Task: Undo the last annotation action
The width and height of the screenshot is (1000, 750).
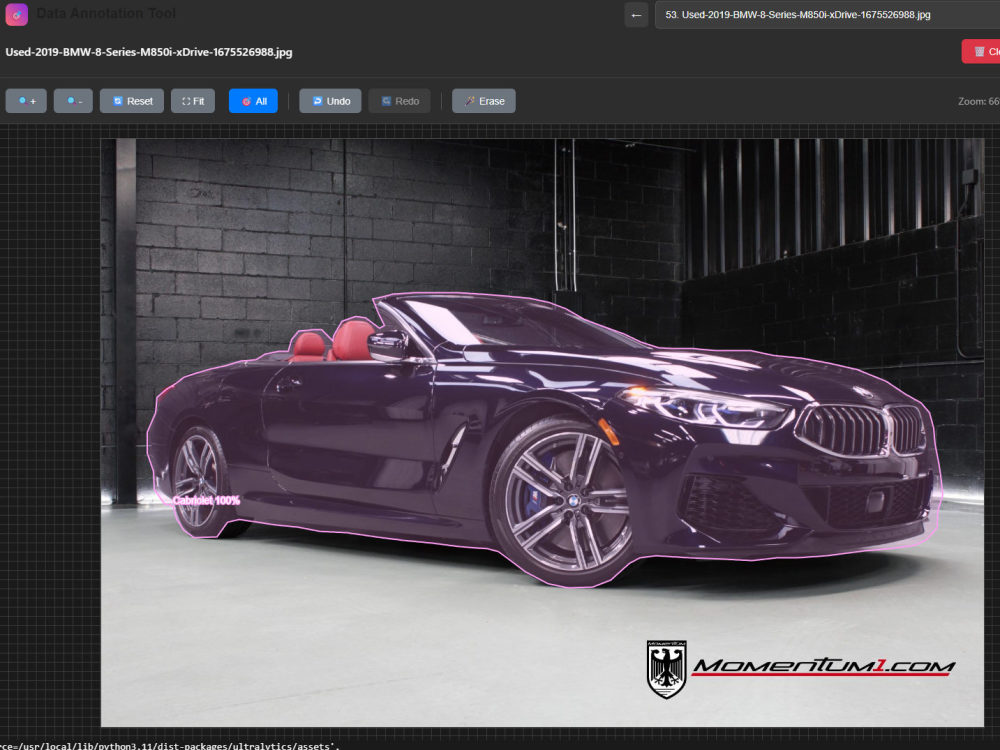Action: [330, 101]
